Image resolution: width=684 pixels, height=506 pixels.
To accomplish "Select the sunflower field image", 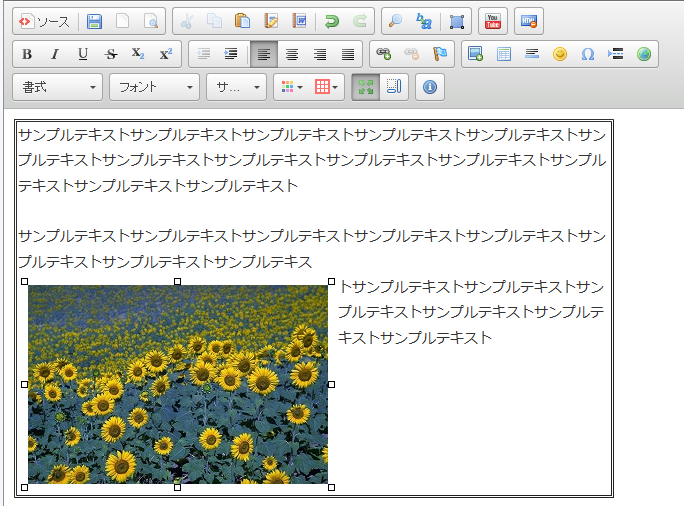I will pos(178,384).
